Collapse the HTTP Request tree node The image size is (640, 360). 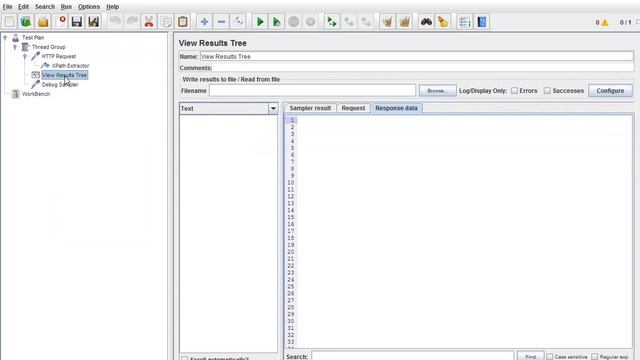(x=25, y=56)
